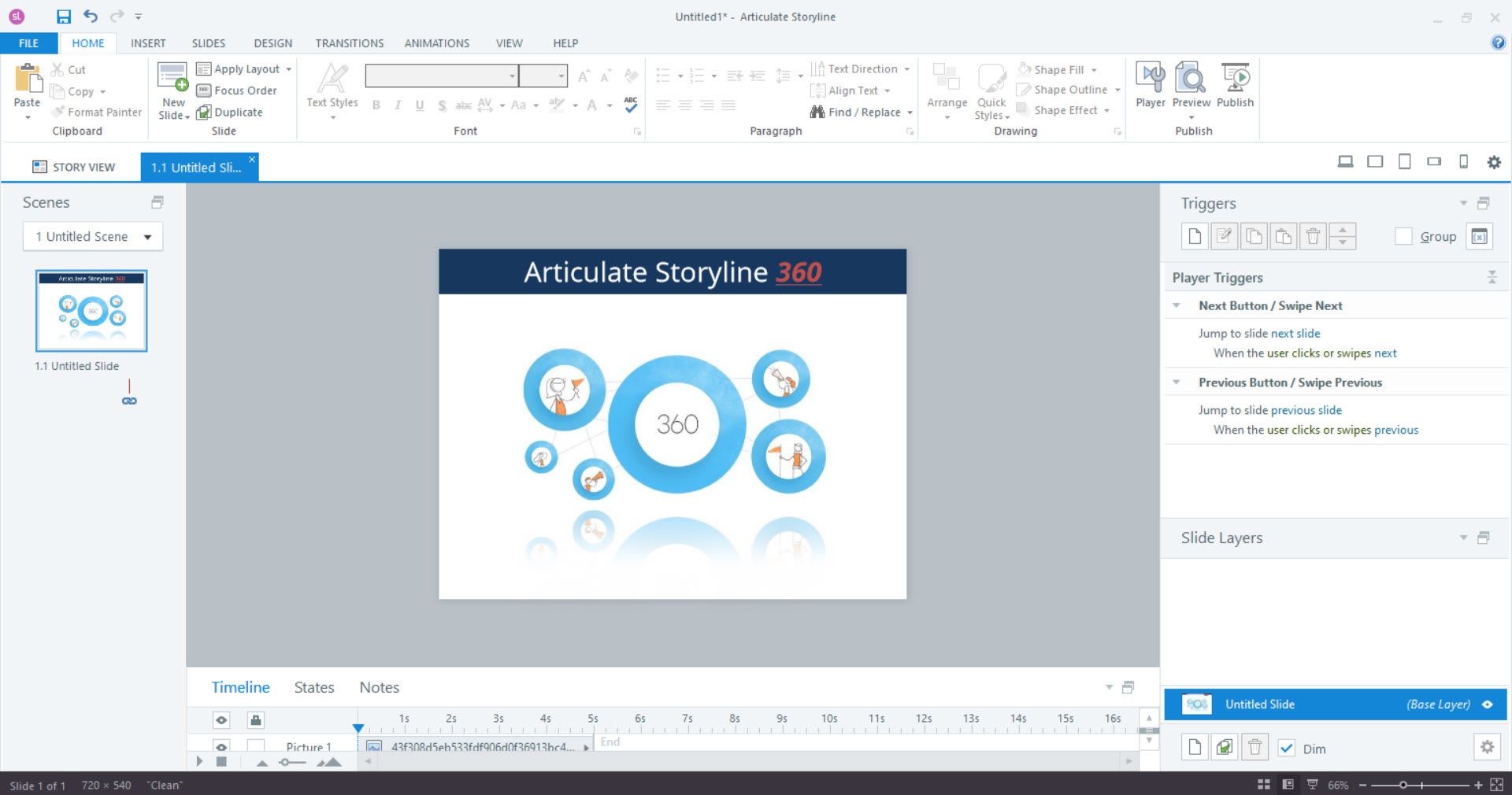
Task: Open responsive player settings gear
Action: click(1494, 162)
